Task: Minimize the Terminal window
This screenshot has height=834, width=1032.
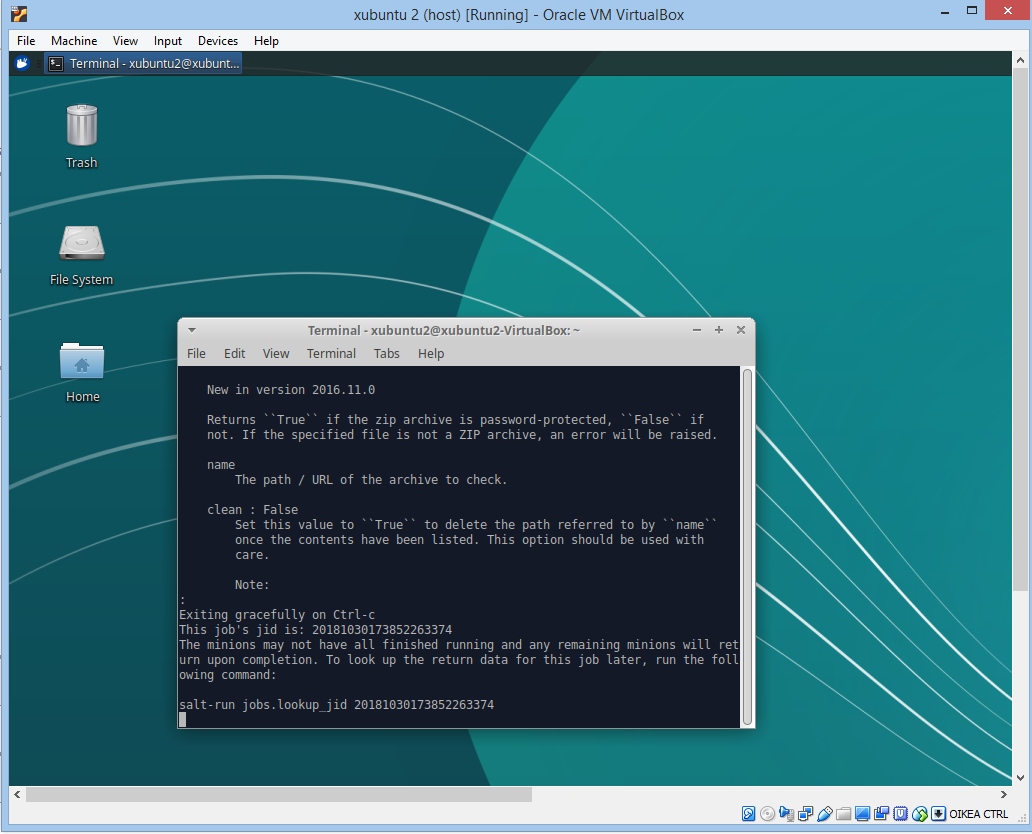Action: 697,330
